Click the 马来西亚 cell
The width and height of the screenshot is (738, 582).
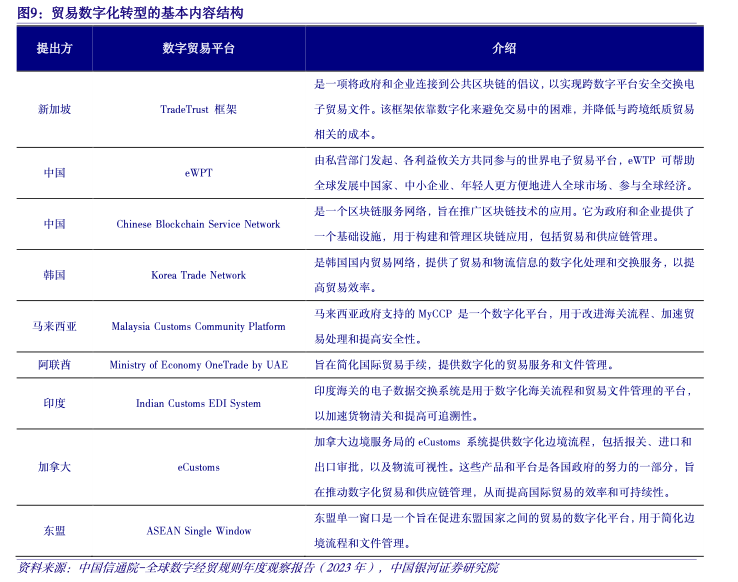[x=54, y=326]
